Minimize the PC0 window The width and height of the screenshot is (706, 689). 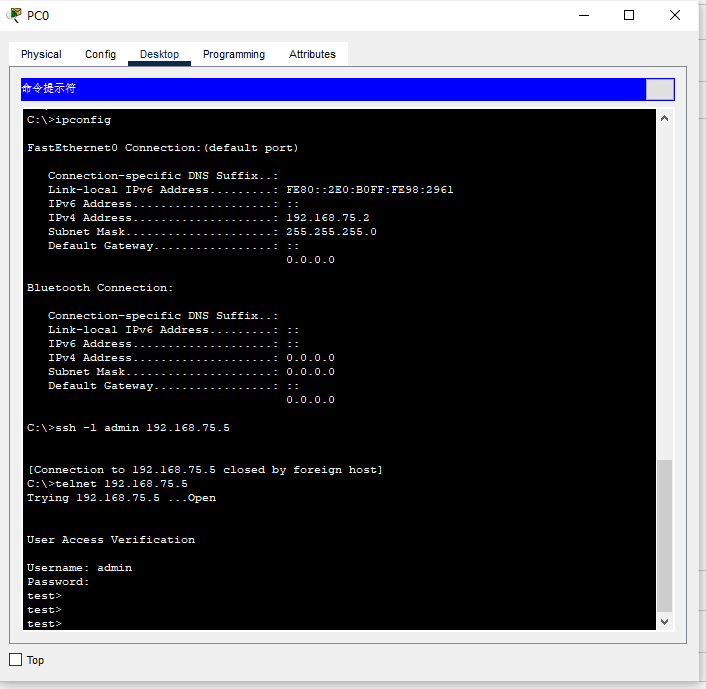[x=584, y=15]
